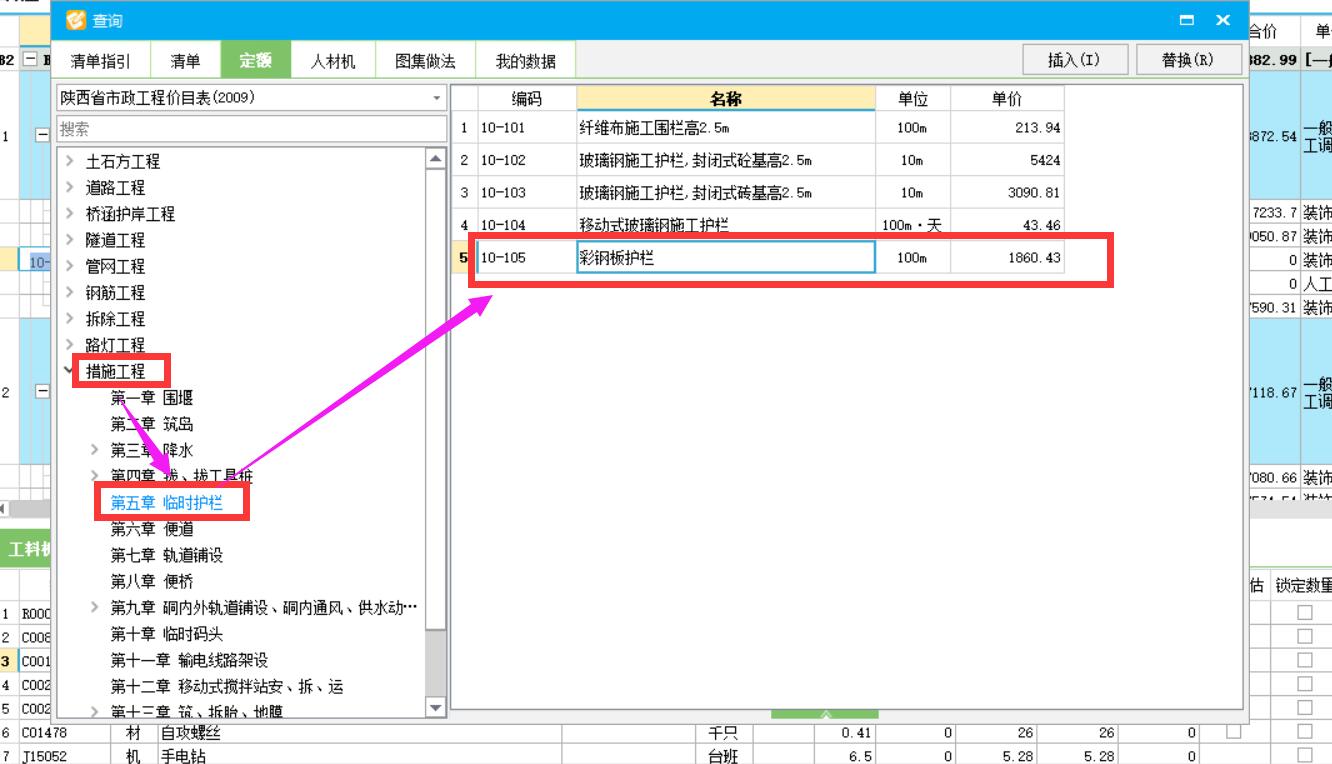Expand 桥涵护岸工程 tree node arrow

pyautogui.click(x=69, y=213)
